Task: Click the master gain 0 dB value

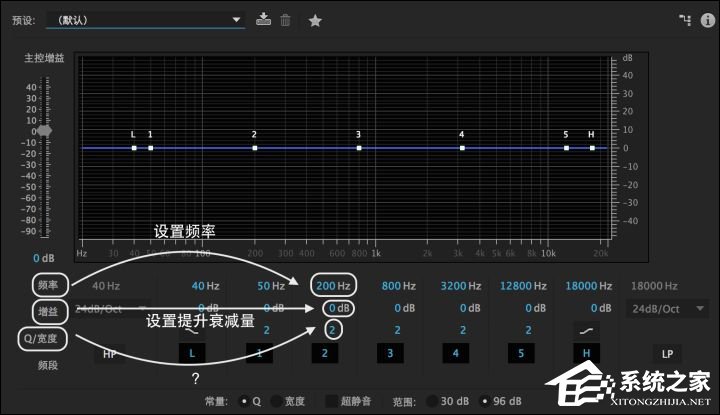Action: (44, 258)
